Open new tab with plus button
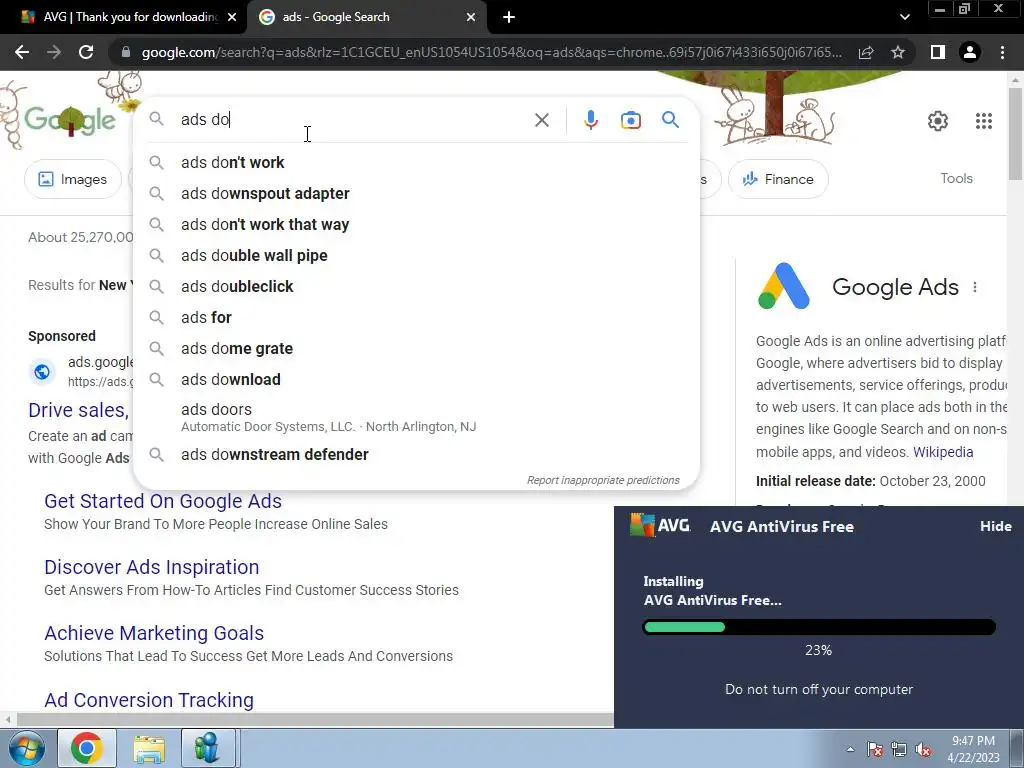The width and height of the screenshot is (1024, 768). pos(509,17)
